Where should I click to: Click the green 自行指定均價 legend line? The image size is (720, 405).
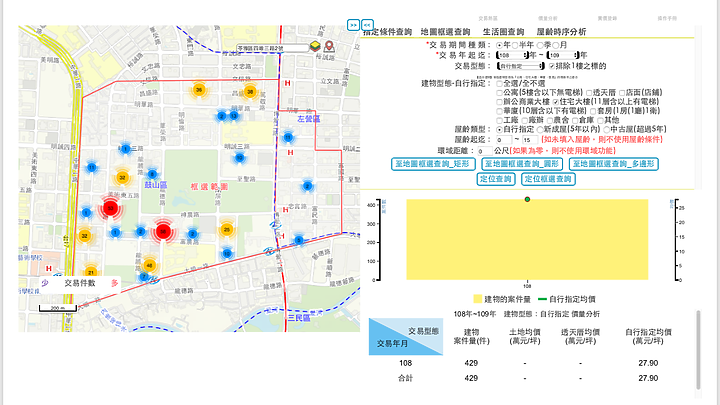click(x=542, y=299)
